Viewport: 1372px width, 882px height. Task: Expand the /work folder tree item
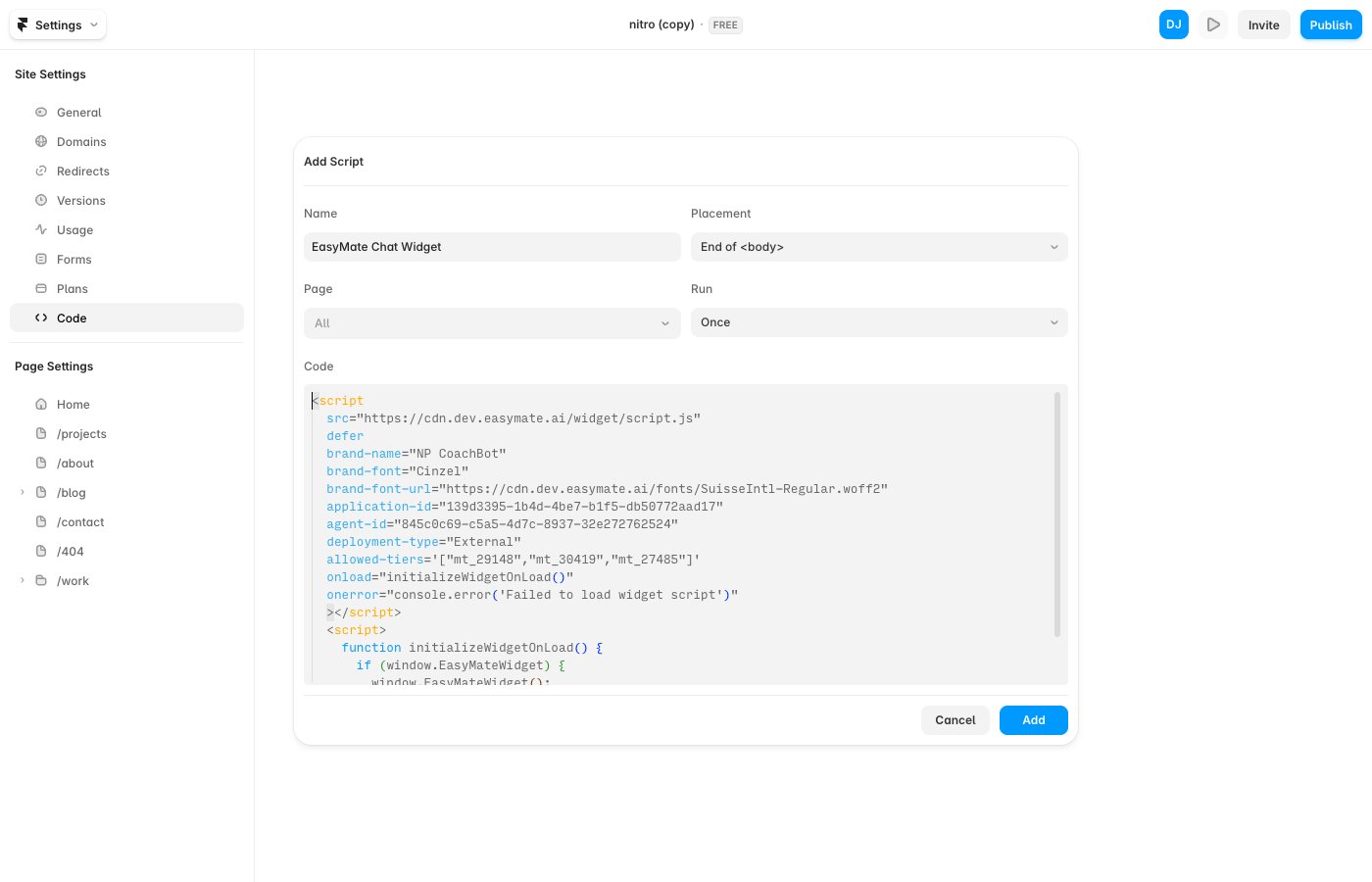(x=23, y=580)
